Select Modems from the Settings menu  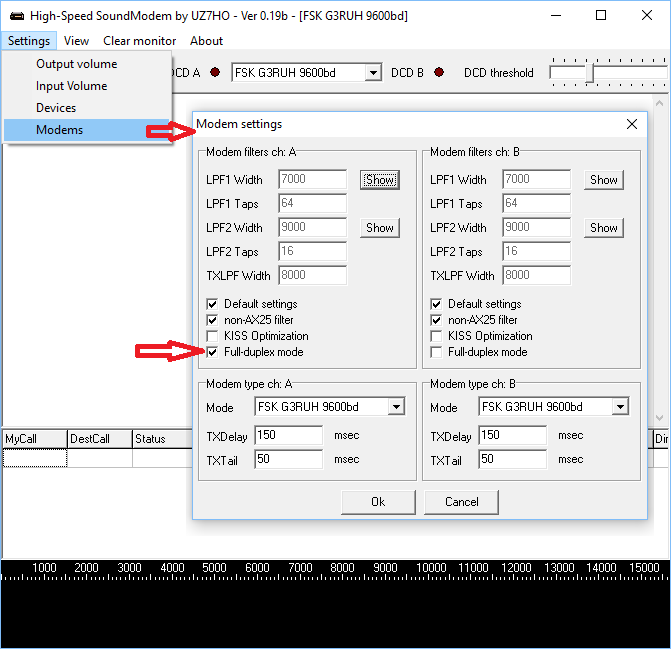(x=60, y=130)
